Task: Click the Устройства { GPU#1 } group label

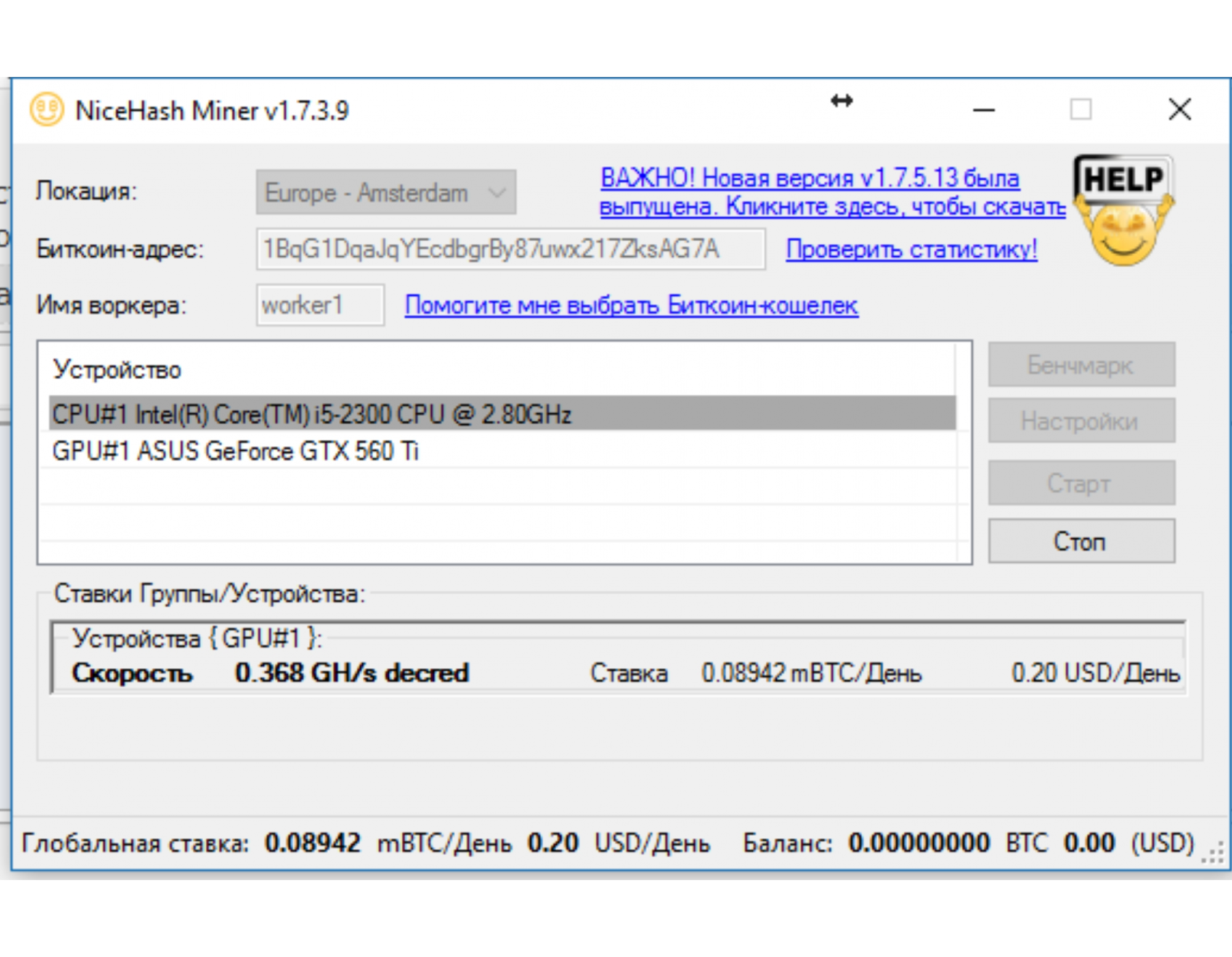Action: [197, 638]
